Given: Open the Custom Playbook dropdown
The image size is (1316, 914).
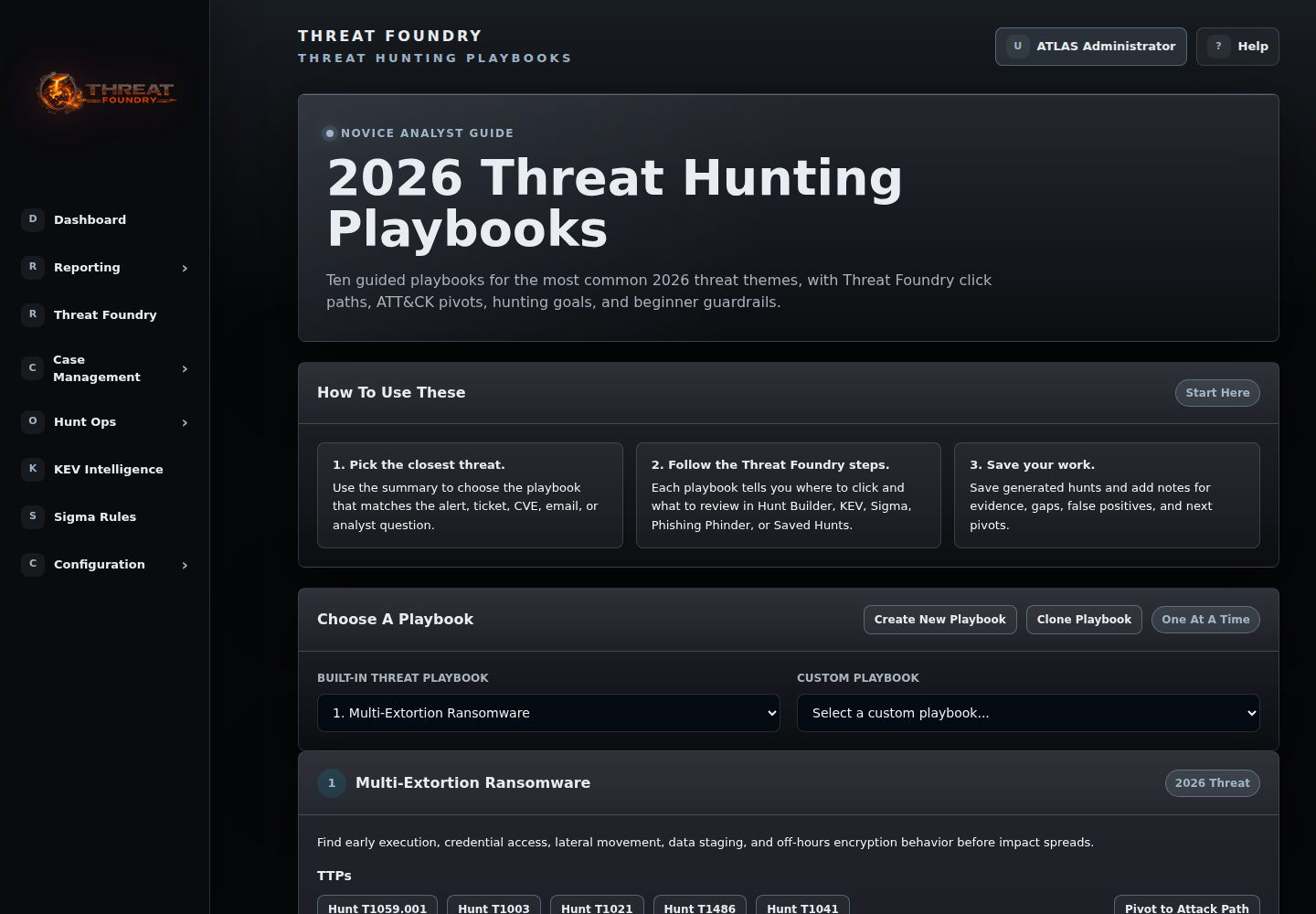Looking at the screenshot, I should pos(1028,713).
